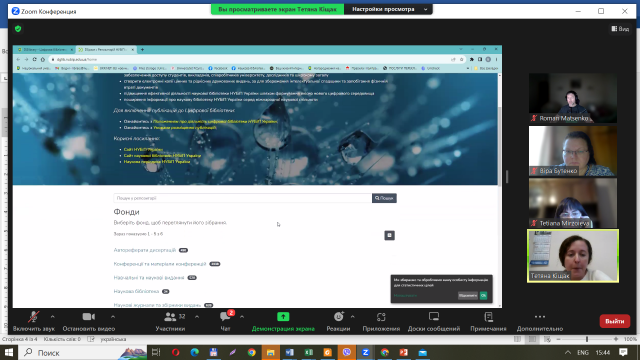Click Налаштувати link in cookie notice
The height and width of the screenshot is (360, 640).
click(x=405, y=296)
